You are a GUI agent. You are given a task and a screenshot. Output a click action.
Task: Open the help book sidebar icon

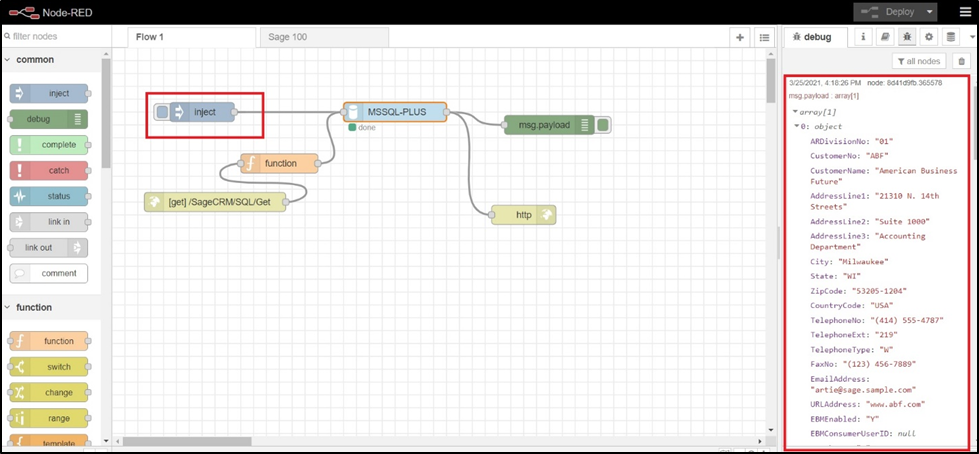pyautogui.click(x=885, y=37)
